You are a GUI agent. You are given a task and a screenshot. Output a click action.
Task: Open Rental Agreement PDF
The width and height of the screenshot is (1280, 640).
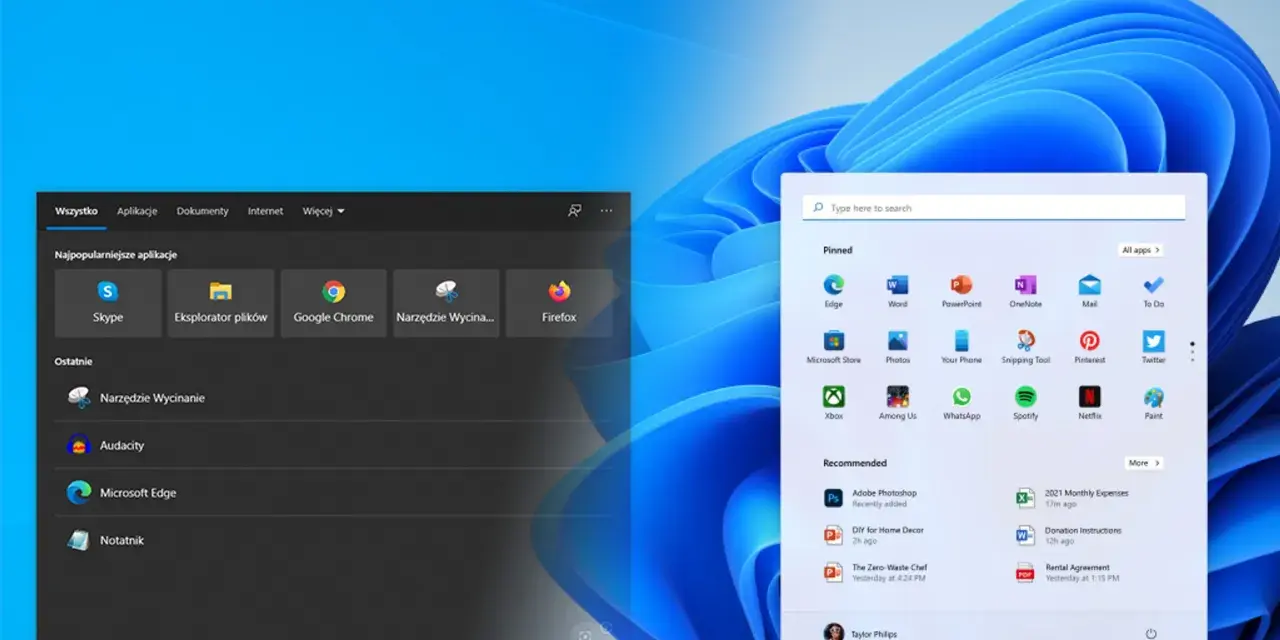(1067, 572)
